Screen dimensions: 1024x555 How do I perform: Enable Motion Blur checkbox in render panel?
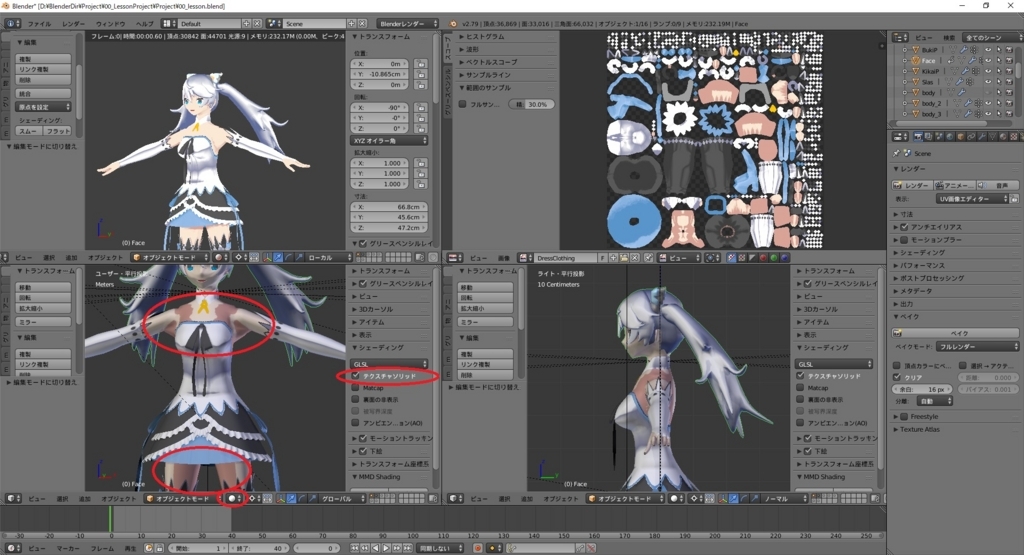904,240
